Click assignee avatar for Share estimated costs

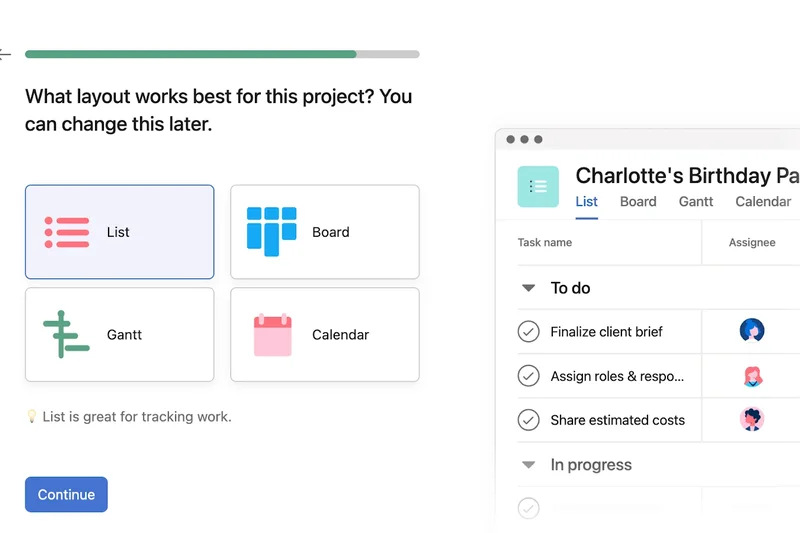coord(752,420)
